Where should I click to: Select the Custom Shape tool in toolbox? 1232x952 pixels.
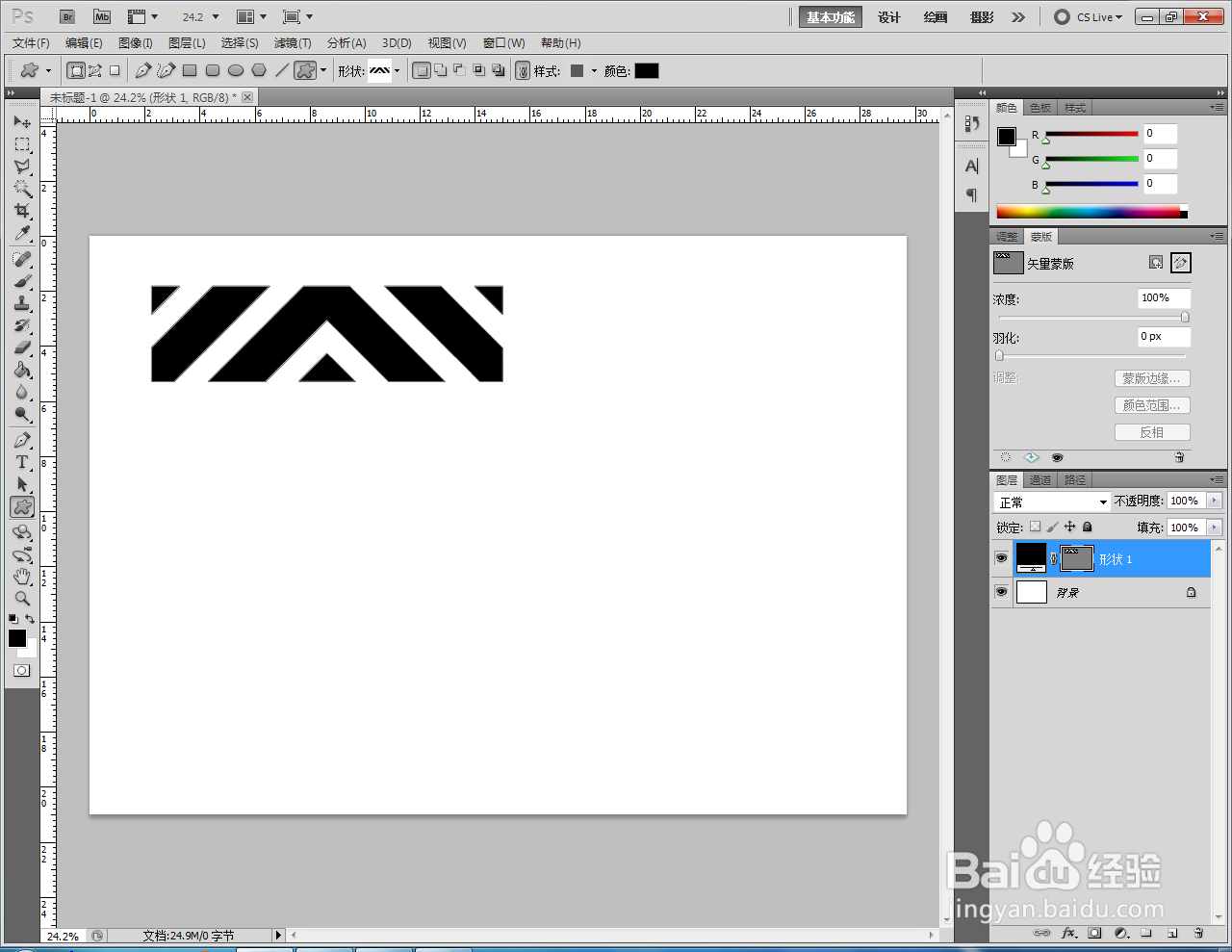pyautogui.click(x=21, y=506)
